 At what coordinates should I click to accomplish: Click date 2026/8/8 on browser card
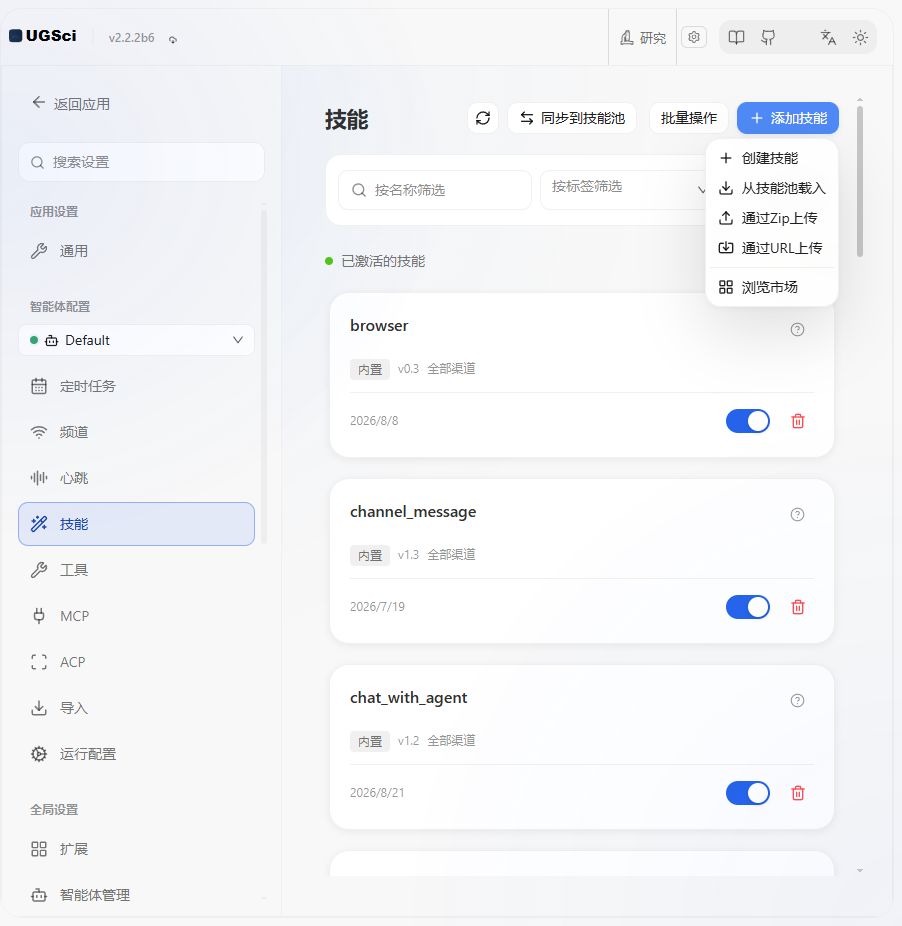(x=374, y=420)
